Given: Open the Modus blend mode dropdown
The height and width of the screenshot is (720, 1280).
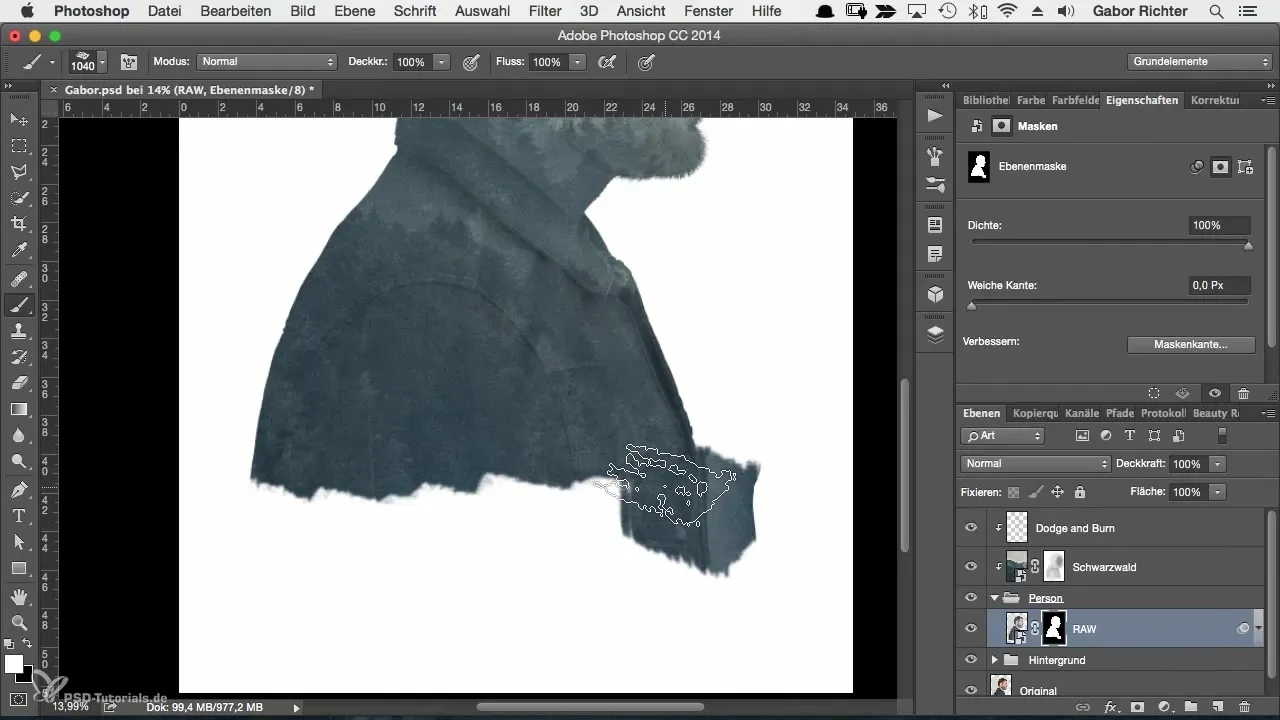Looking at the screenshot, I should point(267,62).
